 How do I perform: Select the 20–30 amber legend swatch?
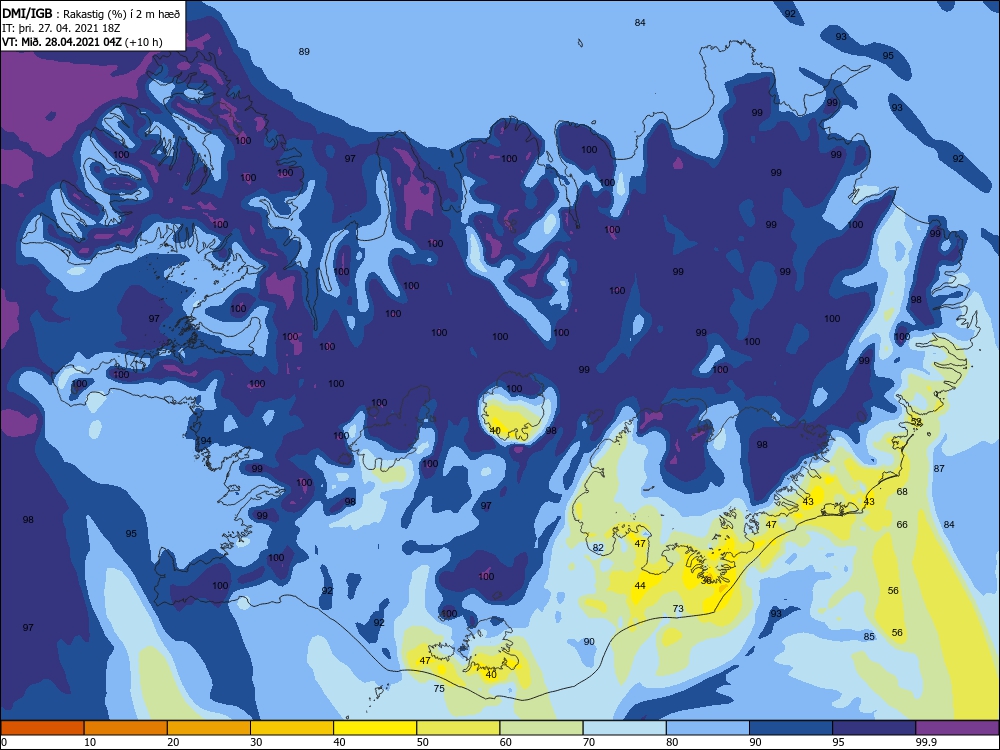(209, 728)
